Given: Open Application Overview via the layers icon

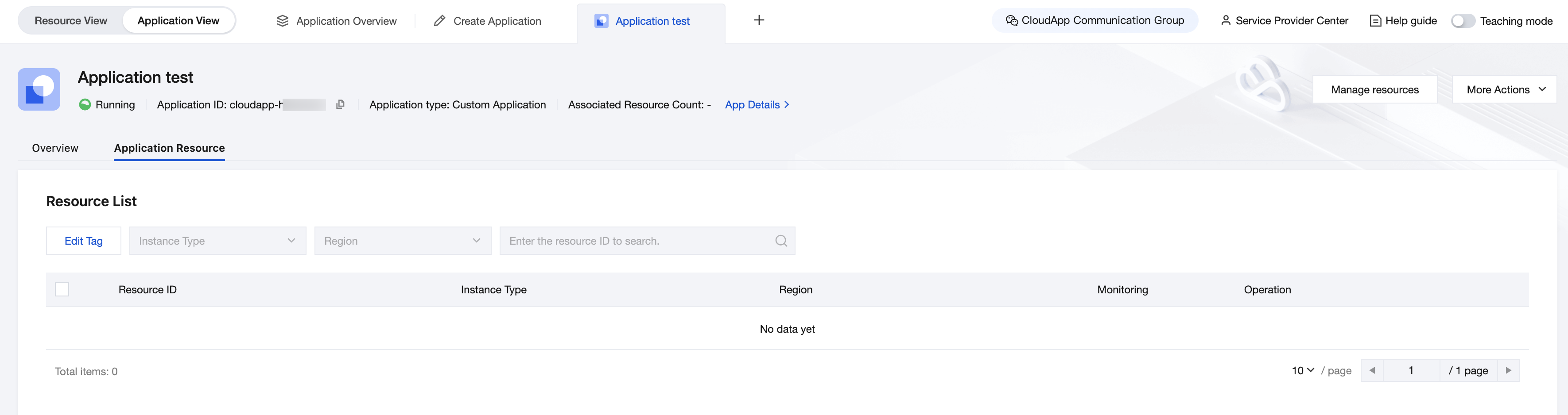Looking at the screenshot, I should [x=283, y=21].
